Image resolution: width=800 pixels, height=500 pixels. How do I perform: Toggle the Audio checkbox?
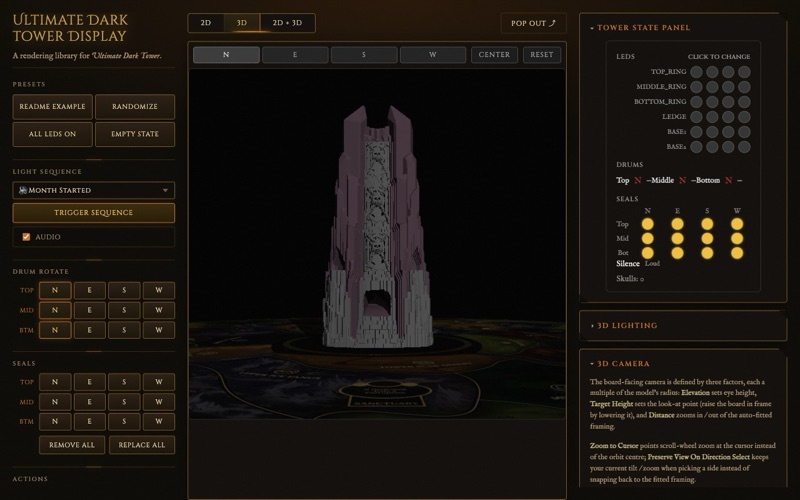pyautogui.click(x=26, y=237)
